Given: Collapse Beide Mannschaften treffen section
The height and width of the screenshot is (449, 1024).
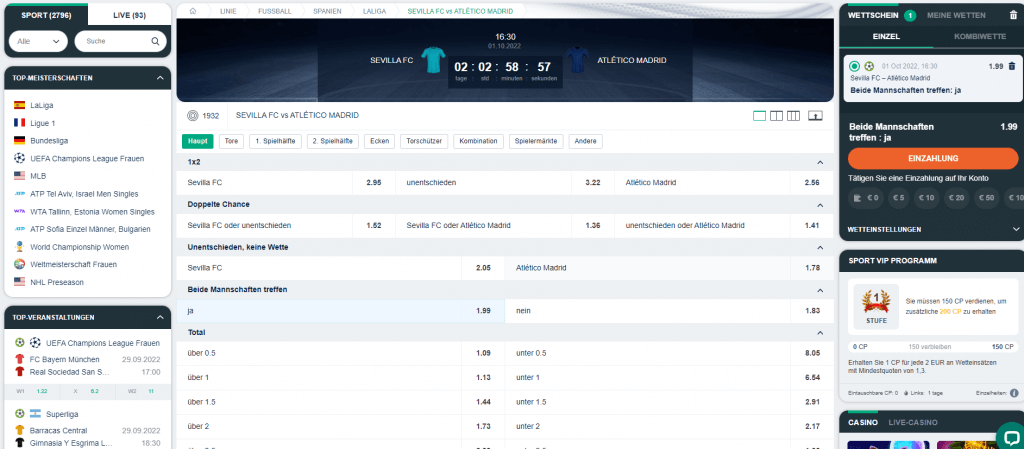Looking at the screenshot, I should pos(820,290).
